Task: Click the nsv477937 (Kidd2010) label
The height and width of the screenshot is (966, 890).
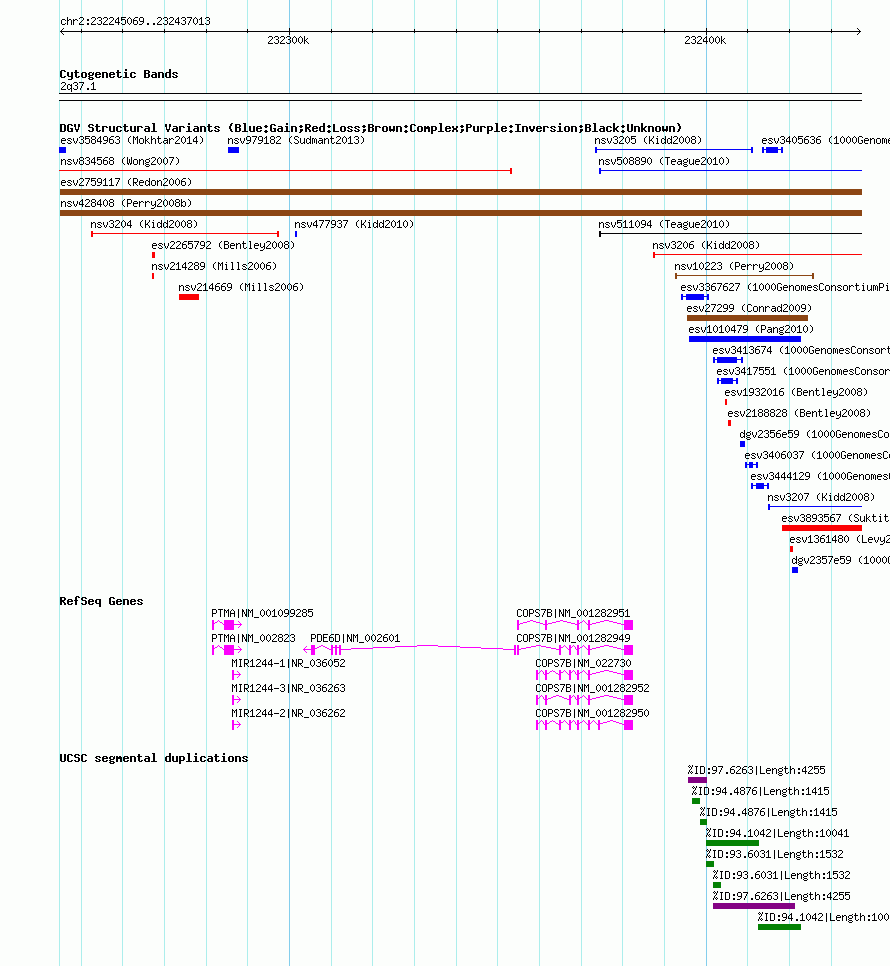Action: (x=354, y=224)
